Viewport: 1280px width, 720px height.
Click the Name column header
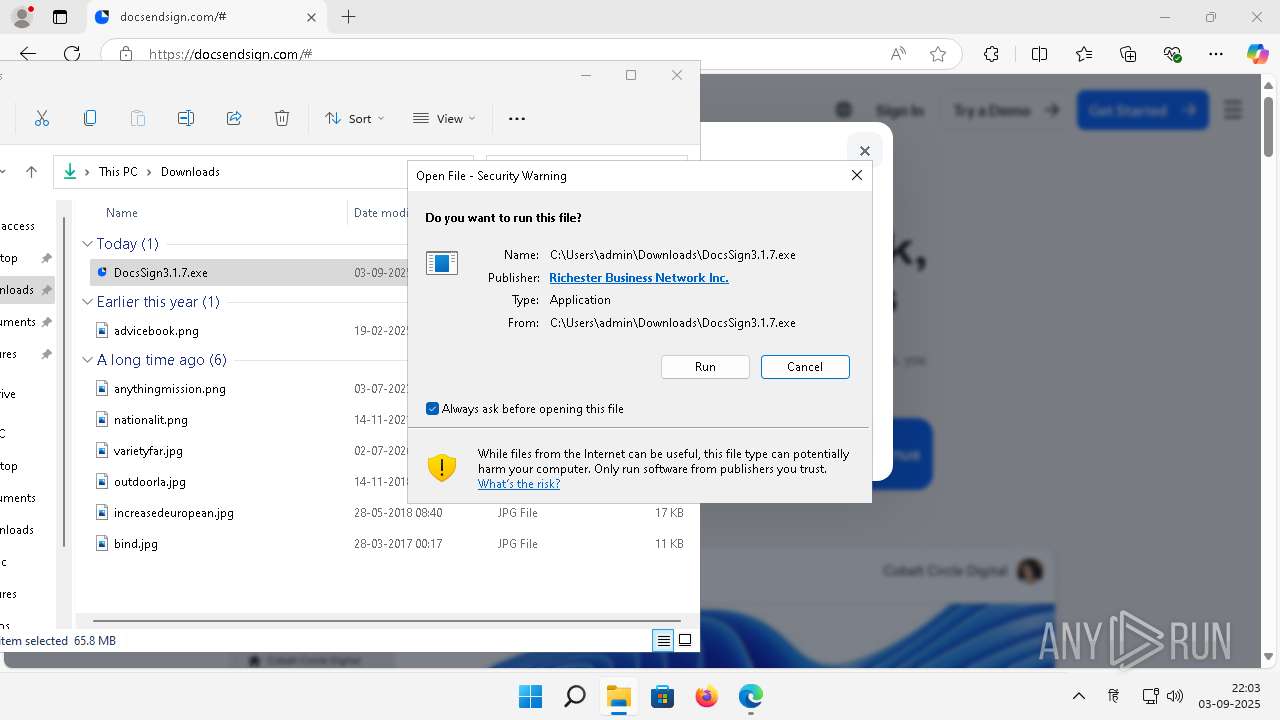click(x=122, y=213)
